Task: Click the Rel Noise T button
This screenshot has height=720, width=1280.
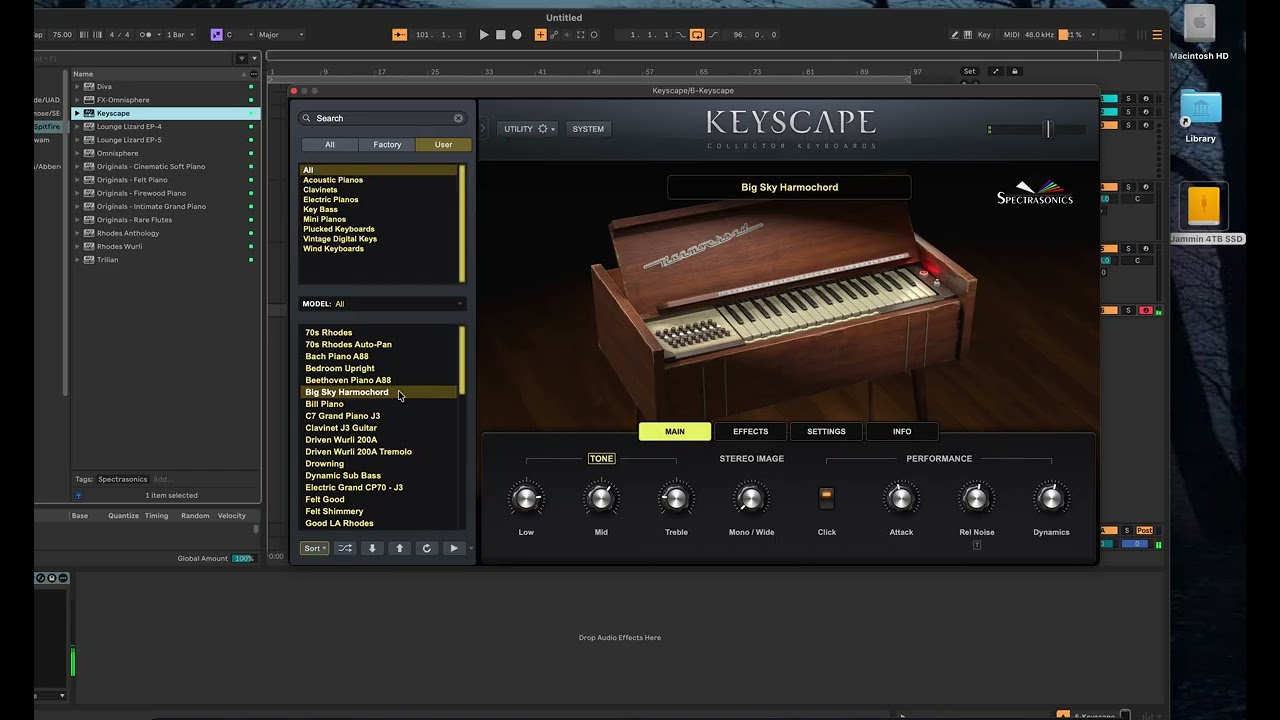Action: point(977,545)
